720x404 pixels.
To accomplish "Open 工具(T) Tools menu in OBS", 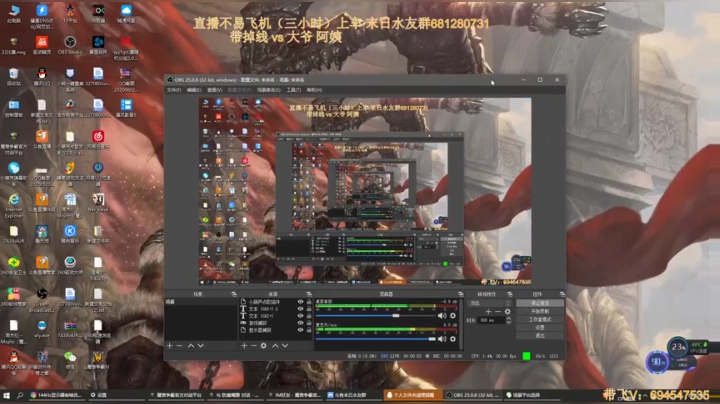I will [x=293, y=90].
